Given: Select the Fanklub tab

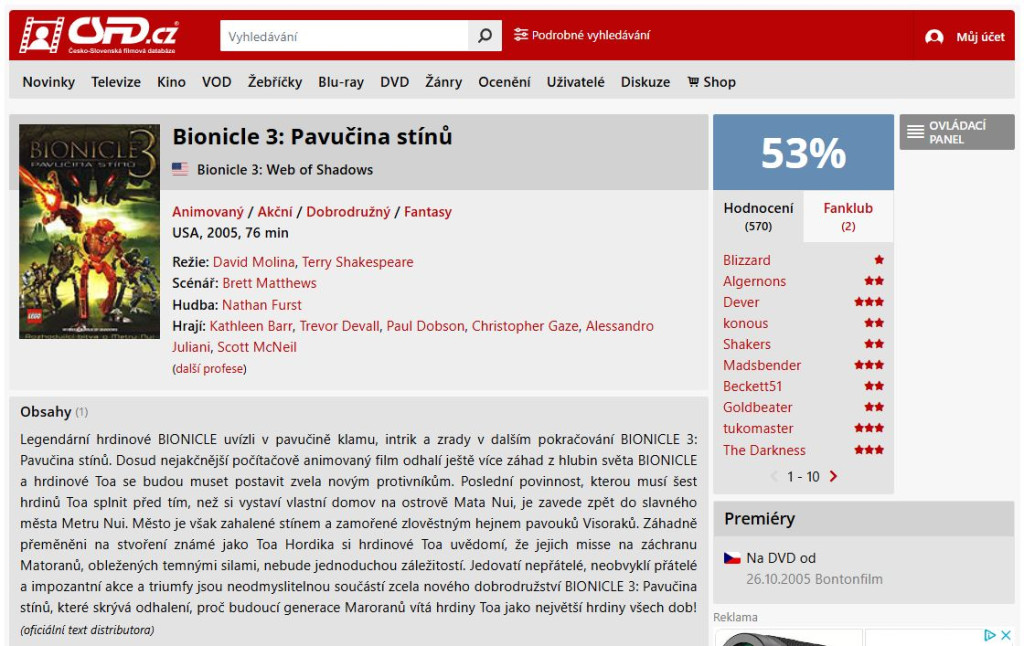Looking at the screenshot, I should [848, 216].
